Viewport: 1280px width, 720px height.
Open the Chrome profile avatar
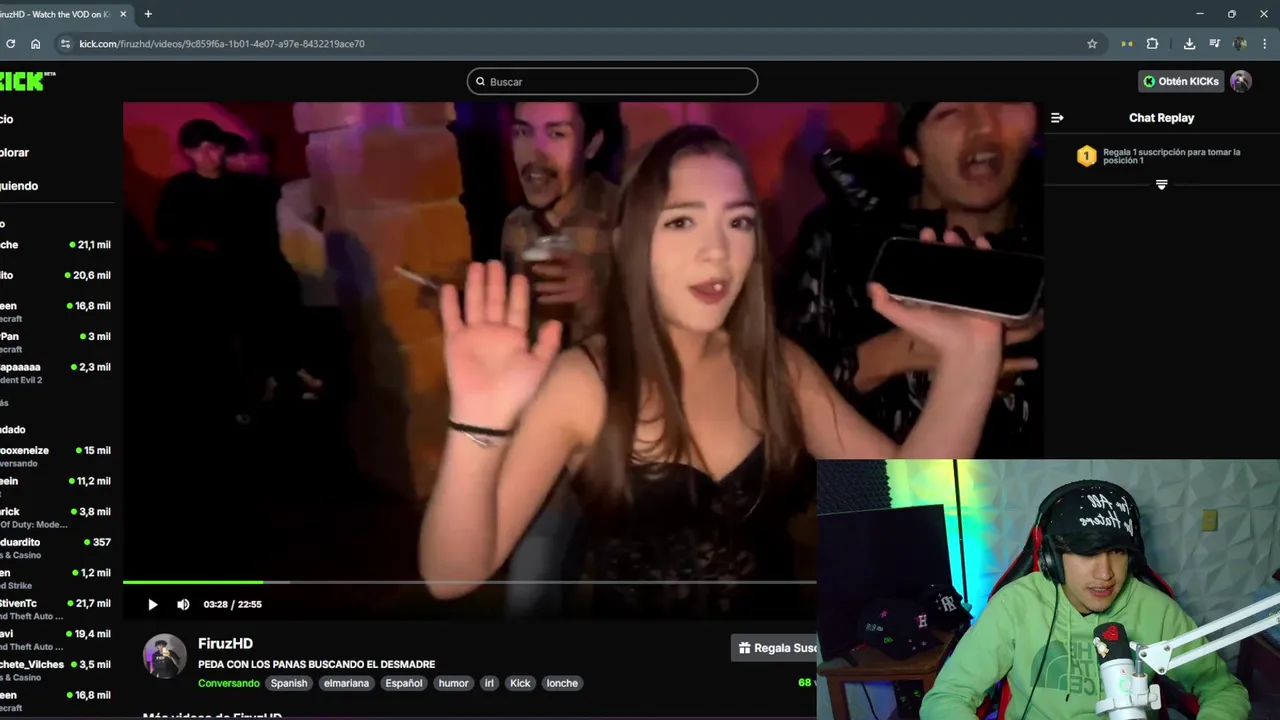[1240, 44]
